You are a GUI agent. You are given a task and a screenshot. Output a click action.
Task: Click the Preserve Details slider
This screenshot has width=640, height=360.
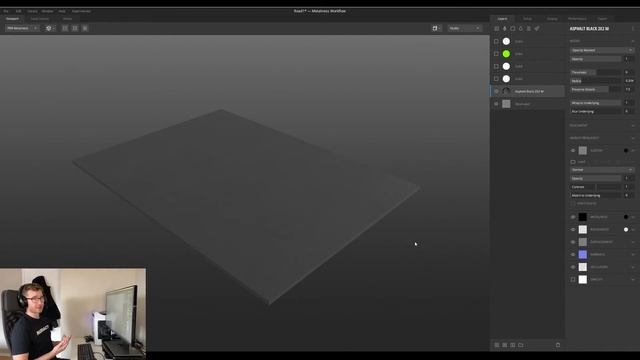coord(596,89)
